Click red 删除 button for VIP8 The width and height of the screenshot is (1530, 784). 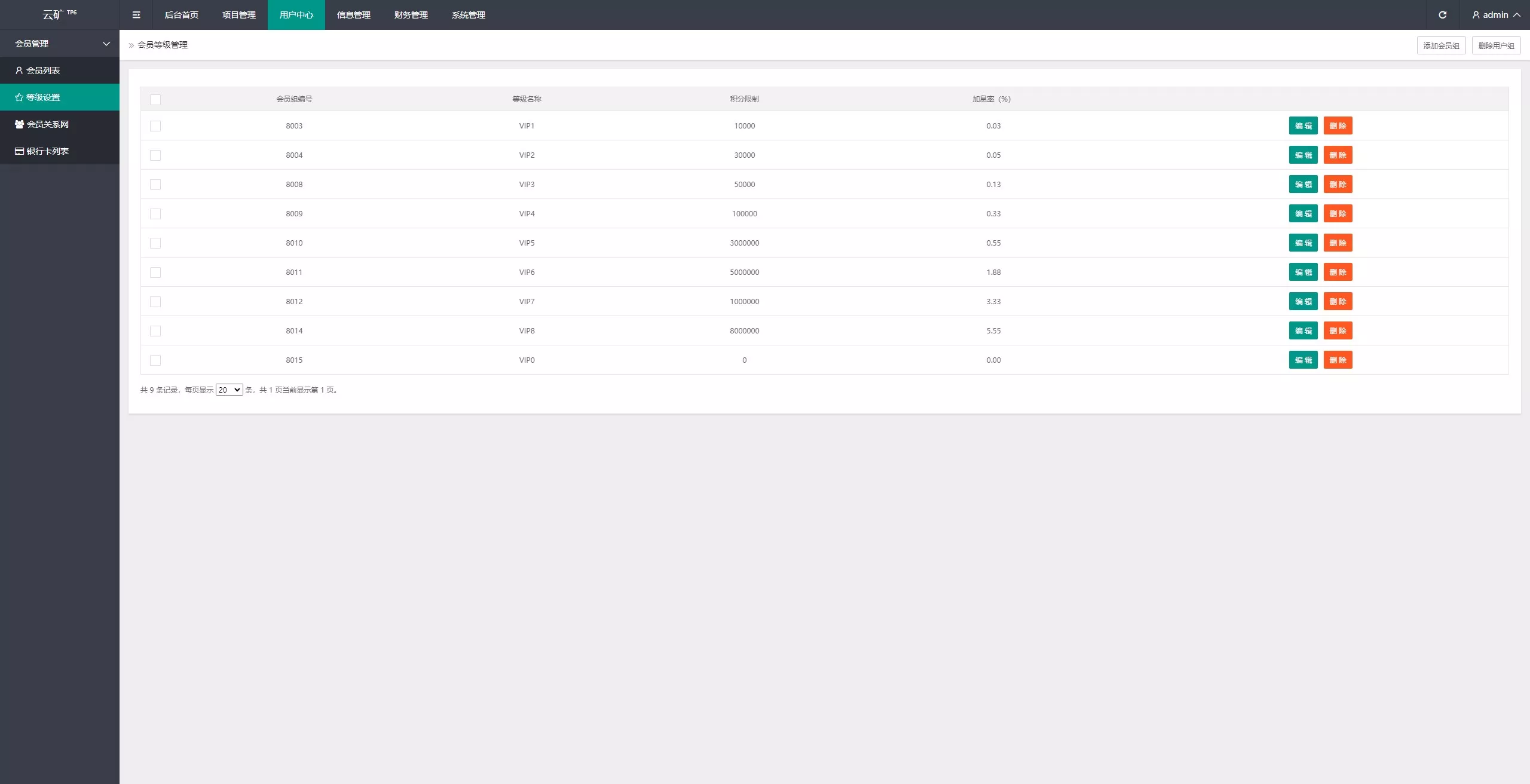pyautogui.click(x=1338, y=330)
